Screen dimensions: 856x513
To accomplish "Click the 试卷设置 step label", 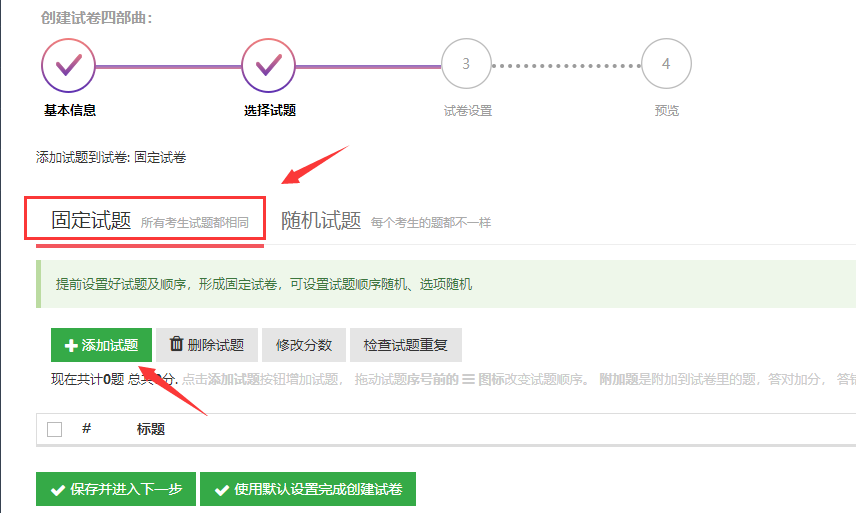I will 468,111.
